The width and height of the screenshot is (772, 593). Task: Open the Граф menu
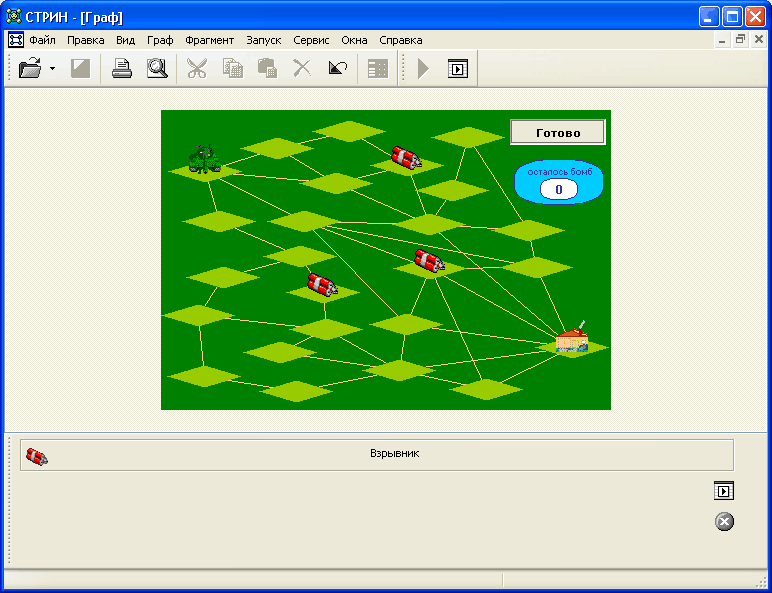[x=160, y=40]
